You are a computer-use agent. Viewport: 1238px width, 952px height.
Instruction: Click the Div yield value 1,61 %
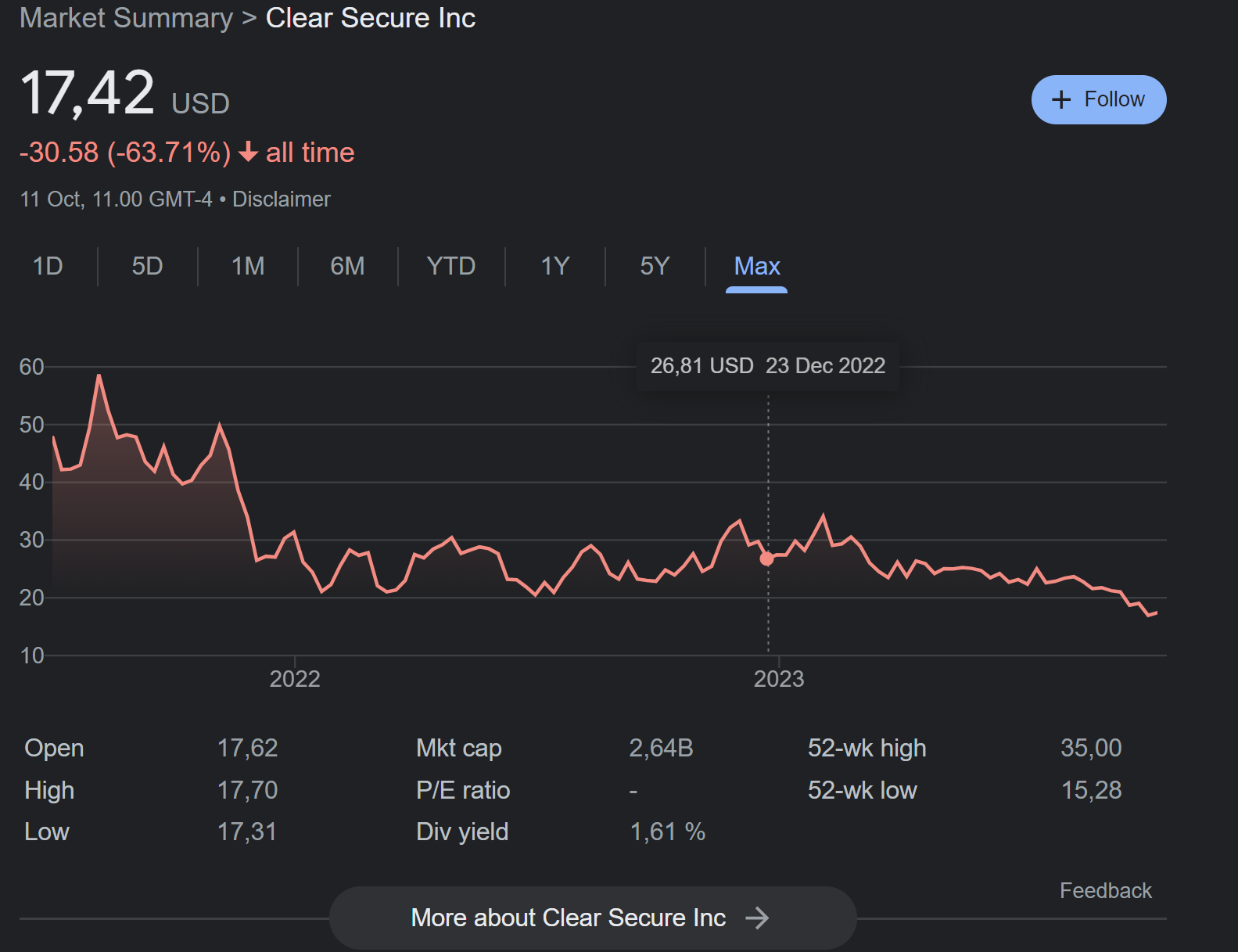[667, 832]
